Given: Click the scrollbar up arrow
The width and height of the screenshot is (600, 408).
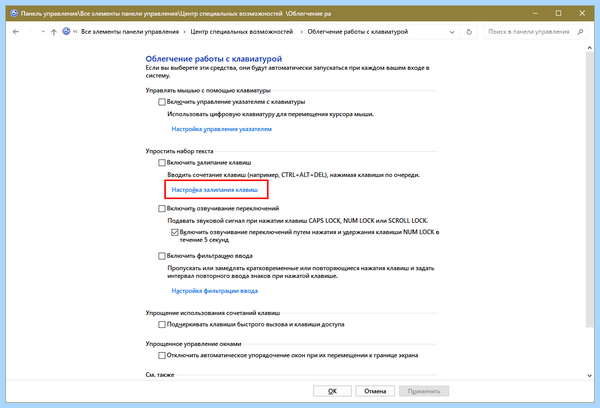Looking at the screenshot, I should pos(589,47).
